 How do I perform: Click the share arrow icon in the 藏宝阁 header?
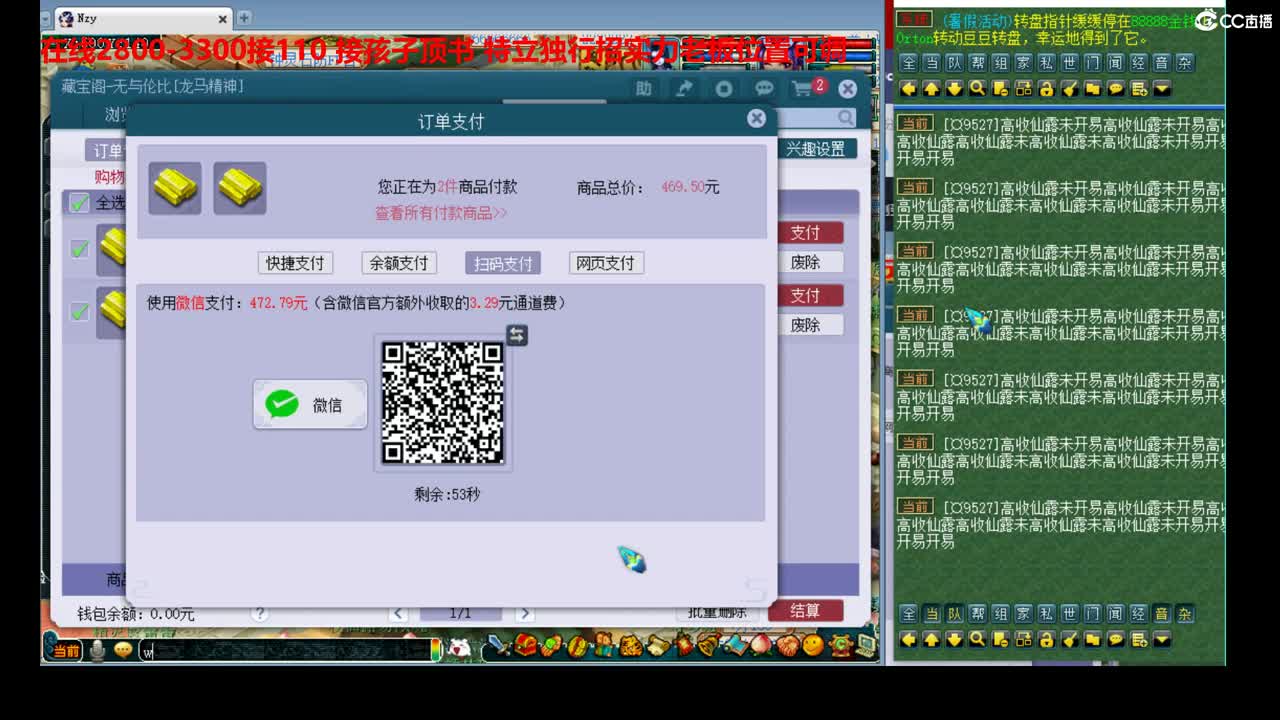click(x=684, y=89)
